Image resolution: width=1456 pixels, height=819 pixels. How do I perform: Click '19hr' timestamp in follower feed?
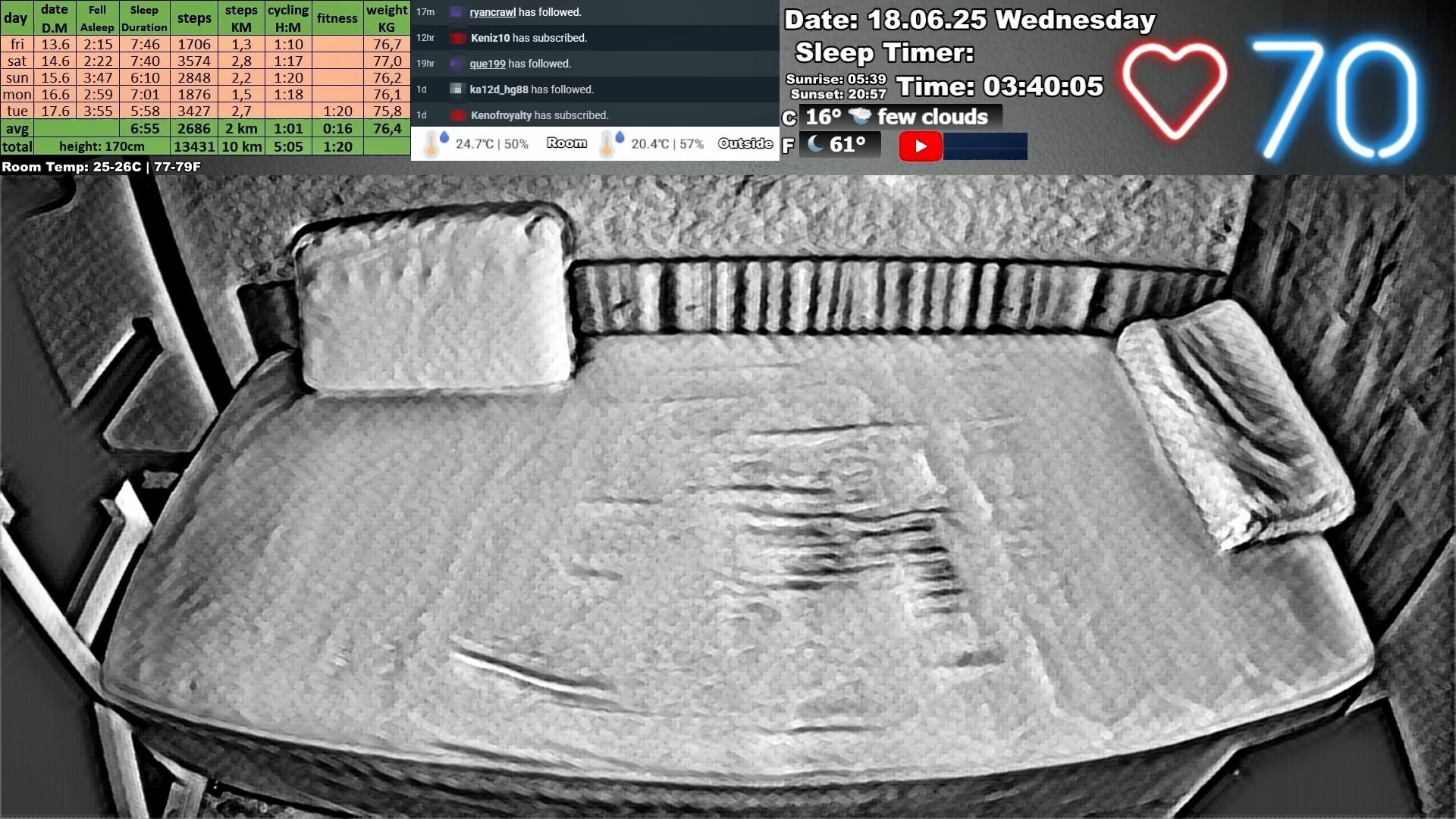click(x=425, y=64)
